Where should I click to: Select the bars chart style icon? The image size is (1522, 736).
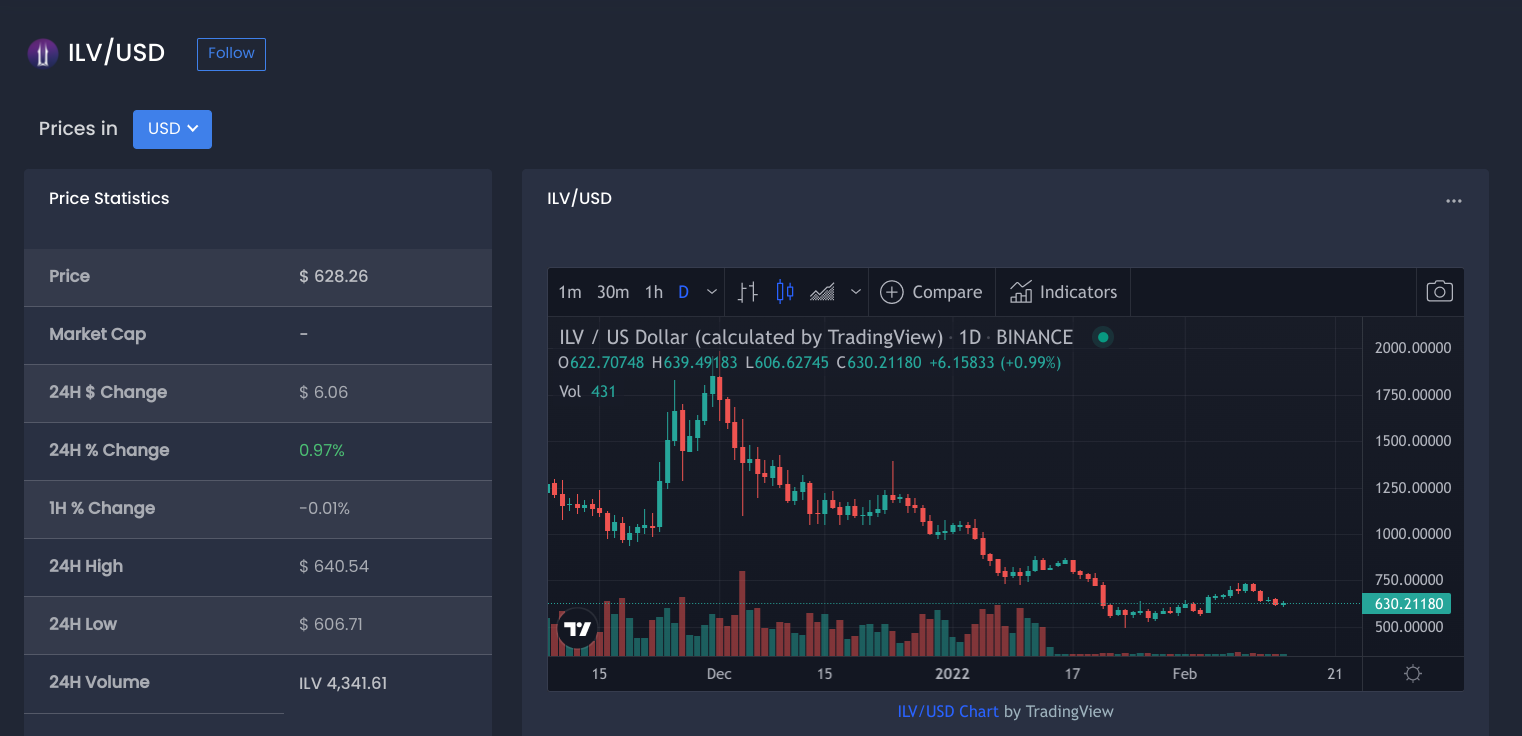point(747,292)
